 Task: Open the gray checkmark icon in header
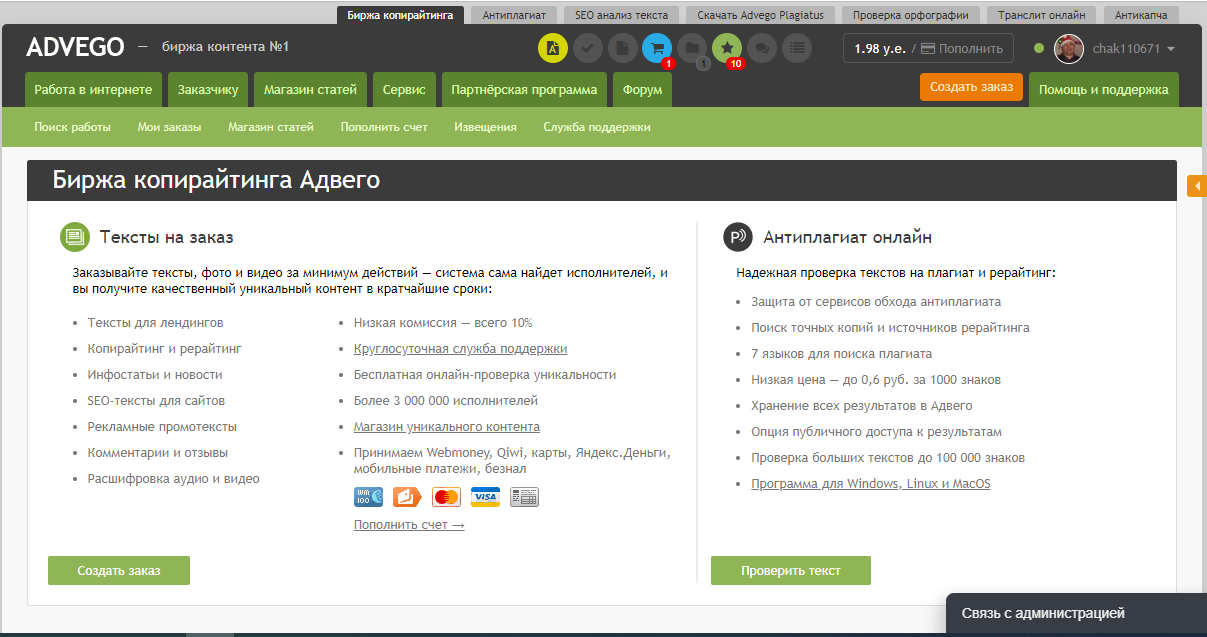pos(588,48)
